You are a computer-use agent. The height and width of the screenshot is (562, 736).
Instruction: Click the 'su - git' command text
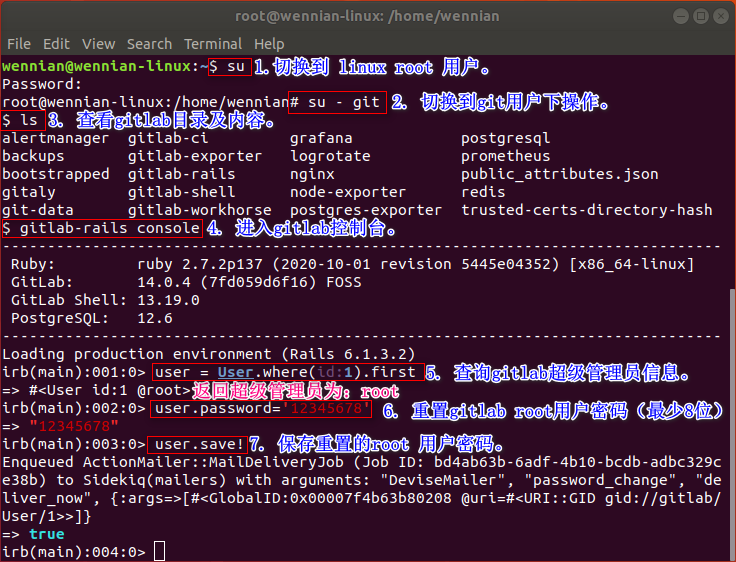pos(344,102)
